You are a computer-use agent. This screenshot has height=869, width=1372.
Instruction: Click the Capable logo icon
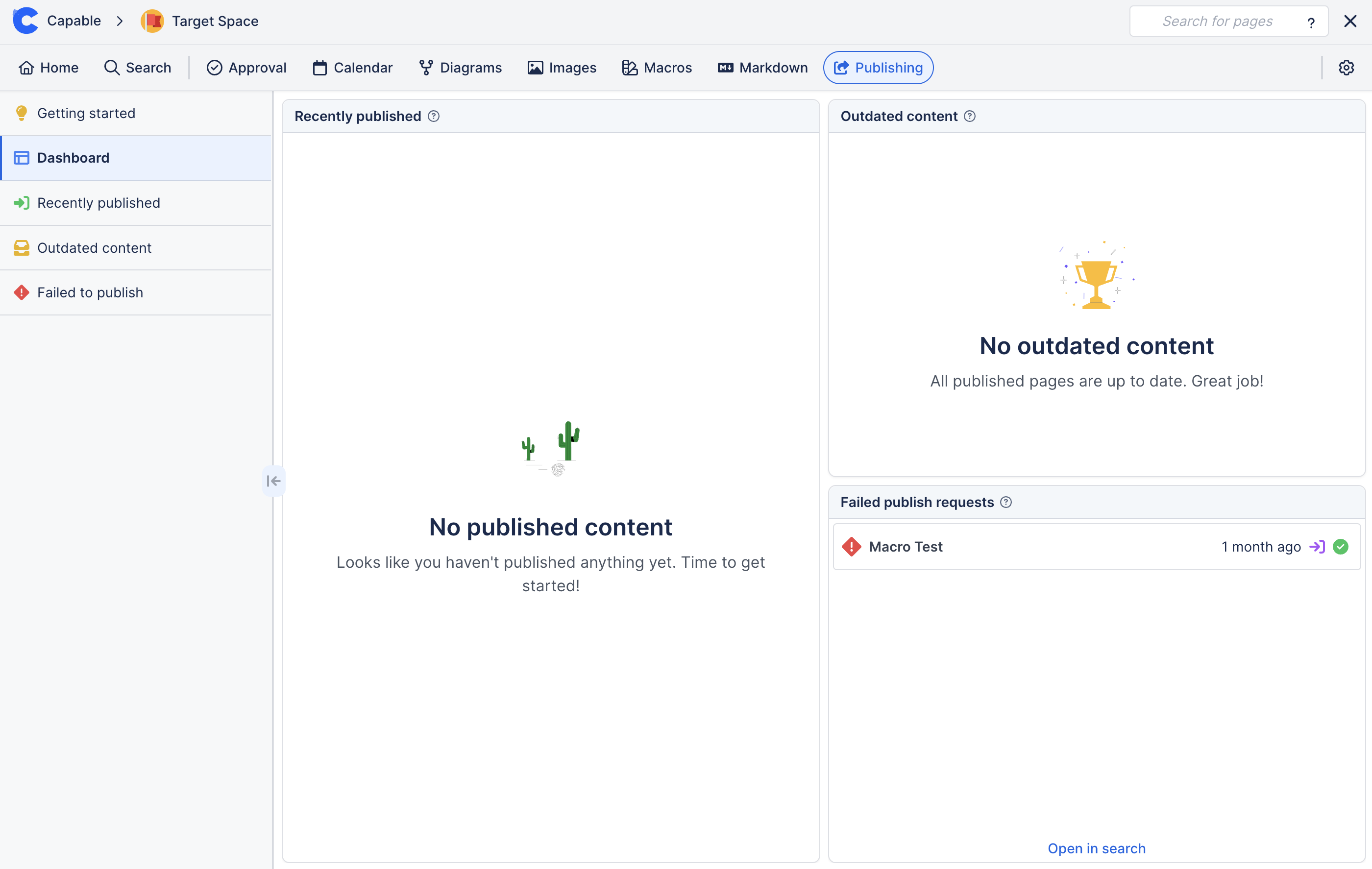click(25, 21)
